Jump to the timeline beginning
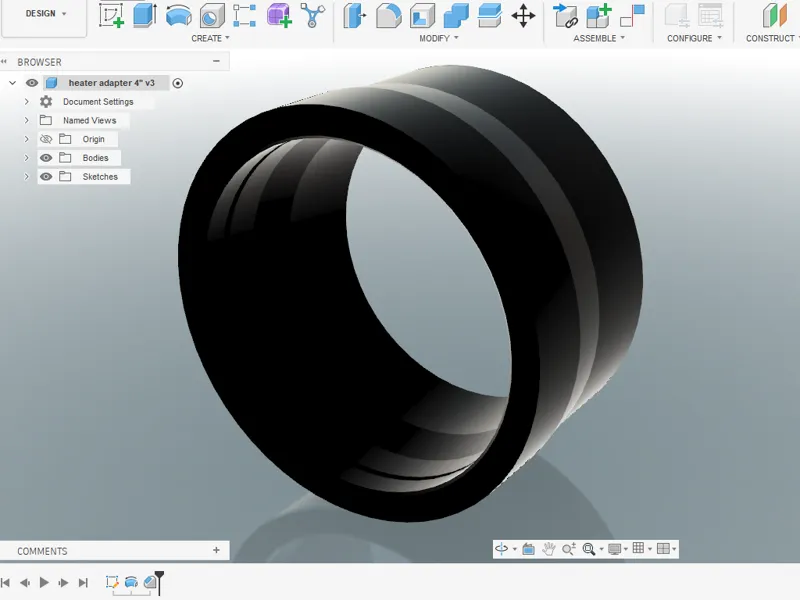 click(x=6, y=582)
